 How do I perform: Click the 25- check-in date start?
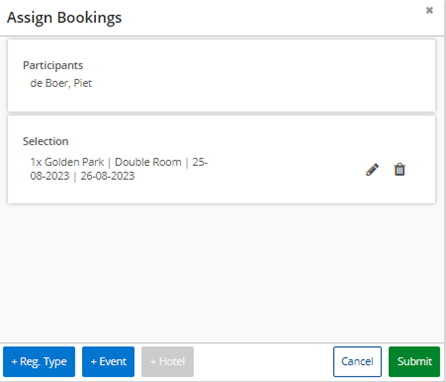[x=200, y=162]
